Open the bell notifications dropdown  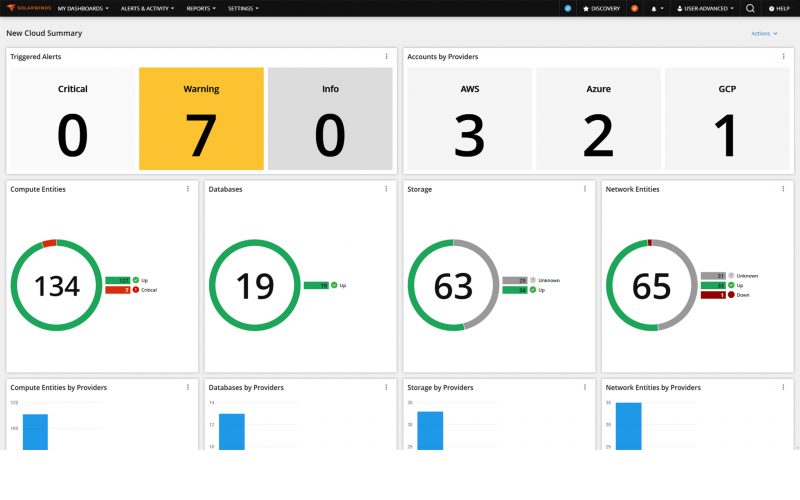click(x=657, y=8)
